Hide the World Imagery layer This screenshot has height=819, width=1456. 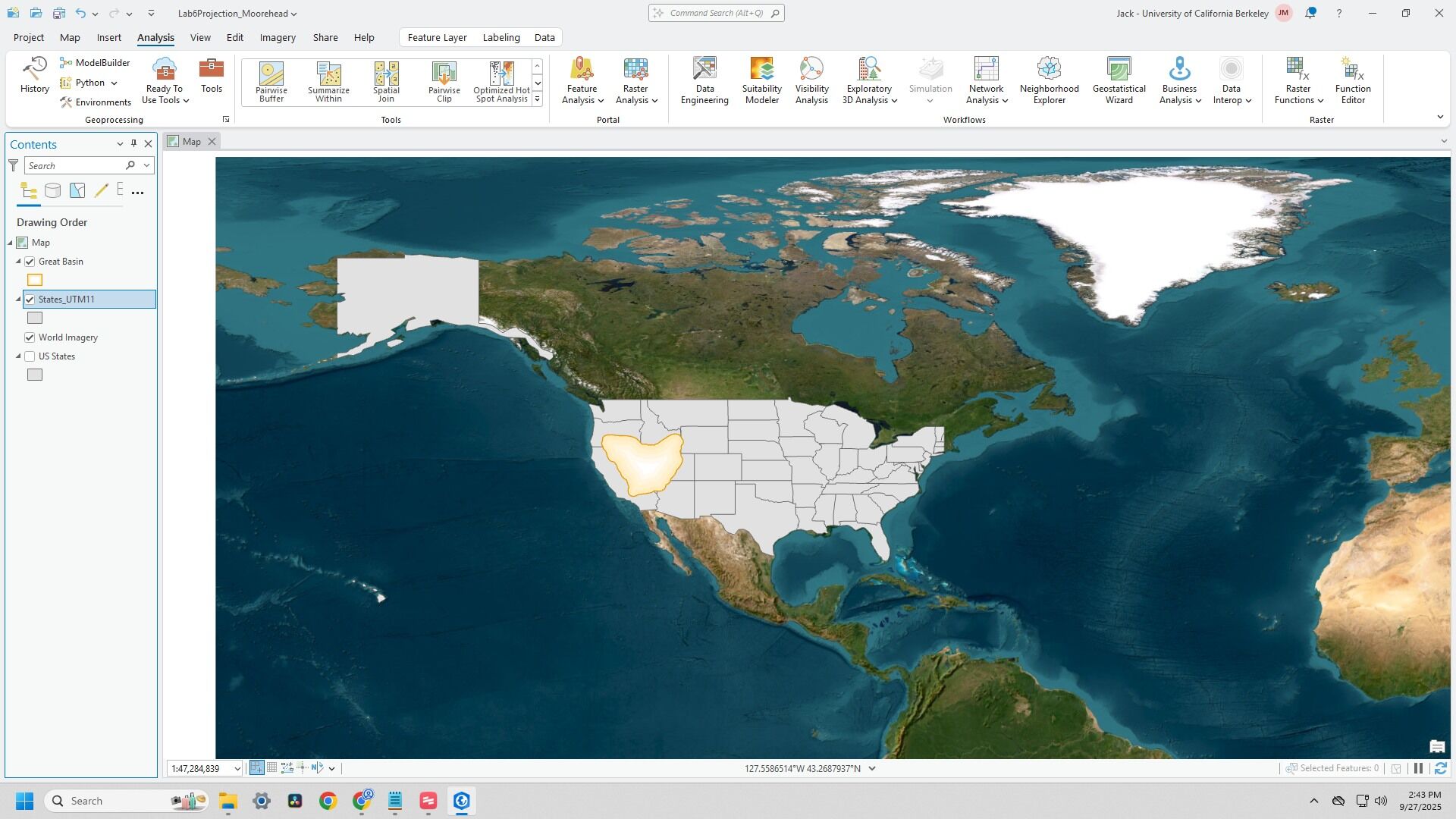[x=30, y=337]
